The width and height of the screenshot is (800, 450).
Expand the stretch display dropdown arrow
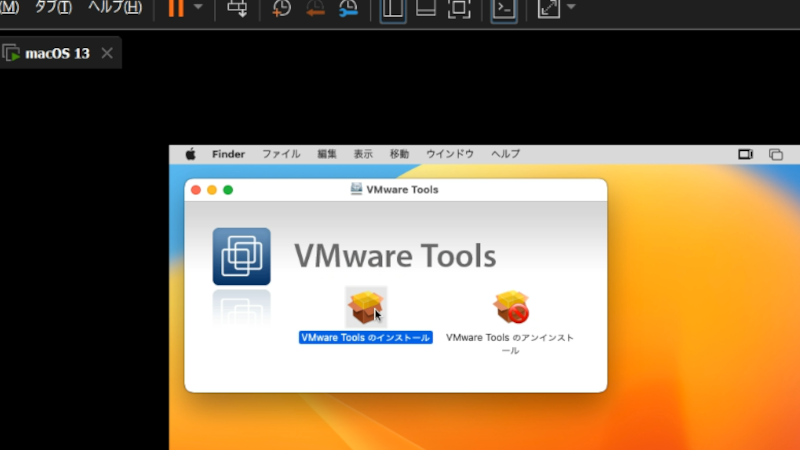[x=571, y=7]
